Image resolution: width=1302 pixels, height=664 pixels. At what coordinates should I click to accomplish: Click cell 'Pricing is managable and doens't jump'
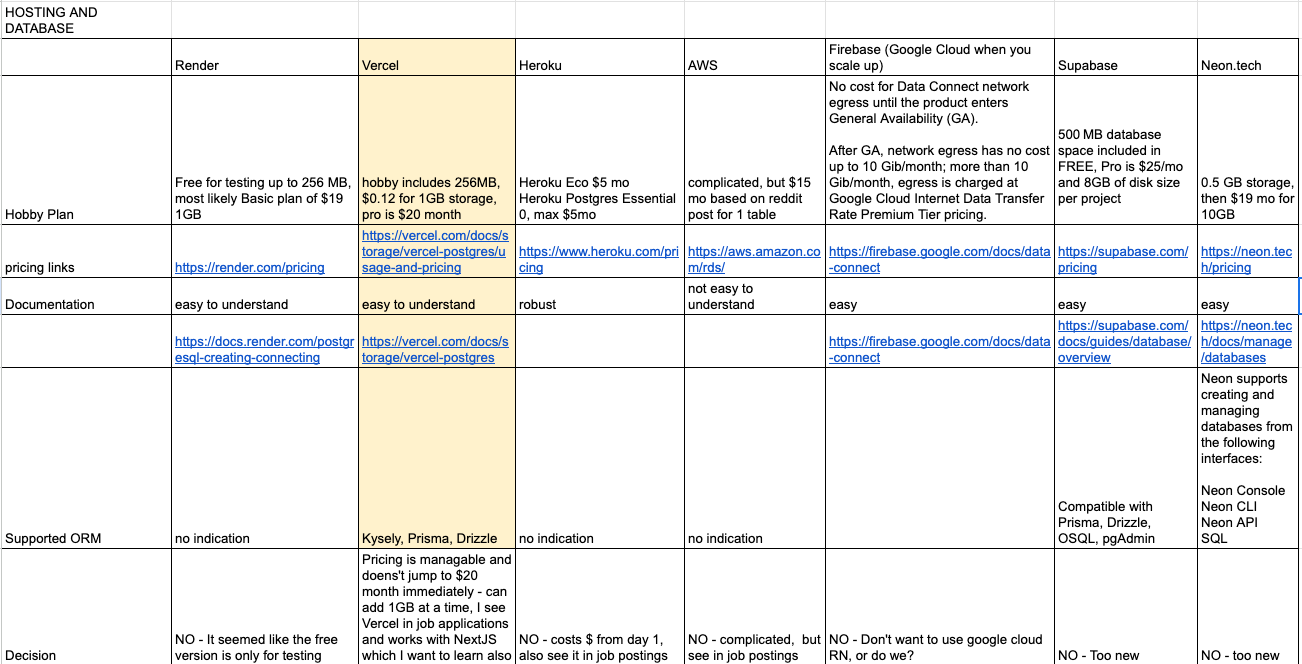(x=437, y=606)
